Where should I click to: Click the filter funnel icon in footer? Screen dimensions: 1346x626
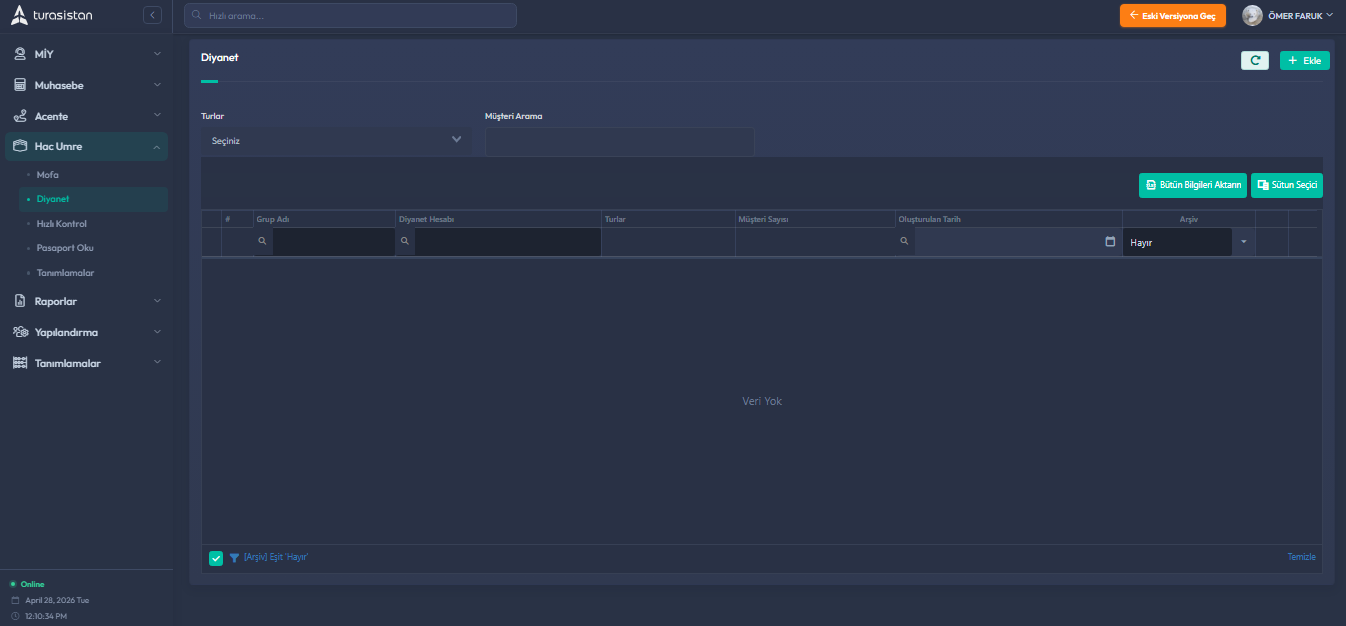(x=234, y=558)
